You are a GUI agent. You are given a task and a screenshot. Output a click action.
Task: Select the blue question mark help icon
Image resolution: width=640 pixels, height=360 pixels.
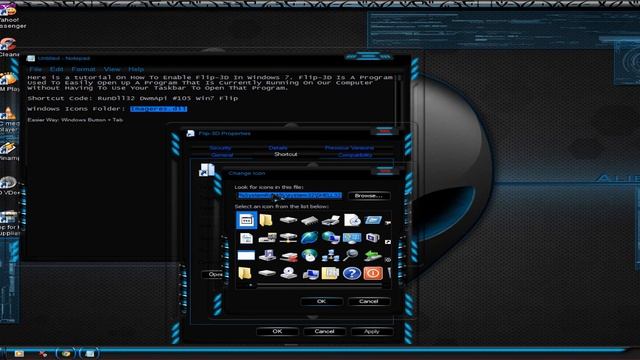[x=352, y=273]
